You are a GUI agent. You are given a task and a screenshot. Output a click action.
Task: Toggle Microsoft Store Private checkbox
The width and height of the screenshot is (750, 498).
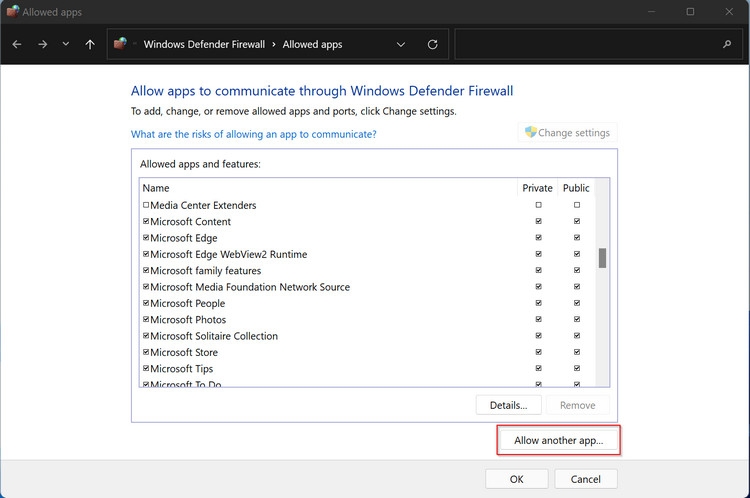click(x=539, y=352)
